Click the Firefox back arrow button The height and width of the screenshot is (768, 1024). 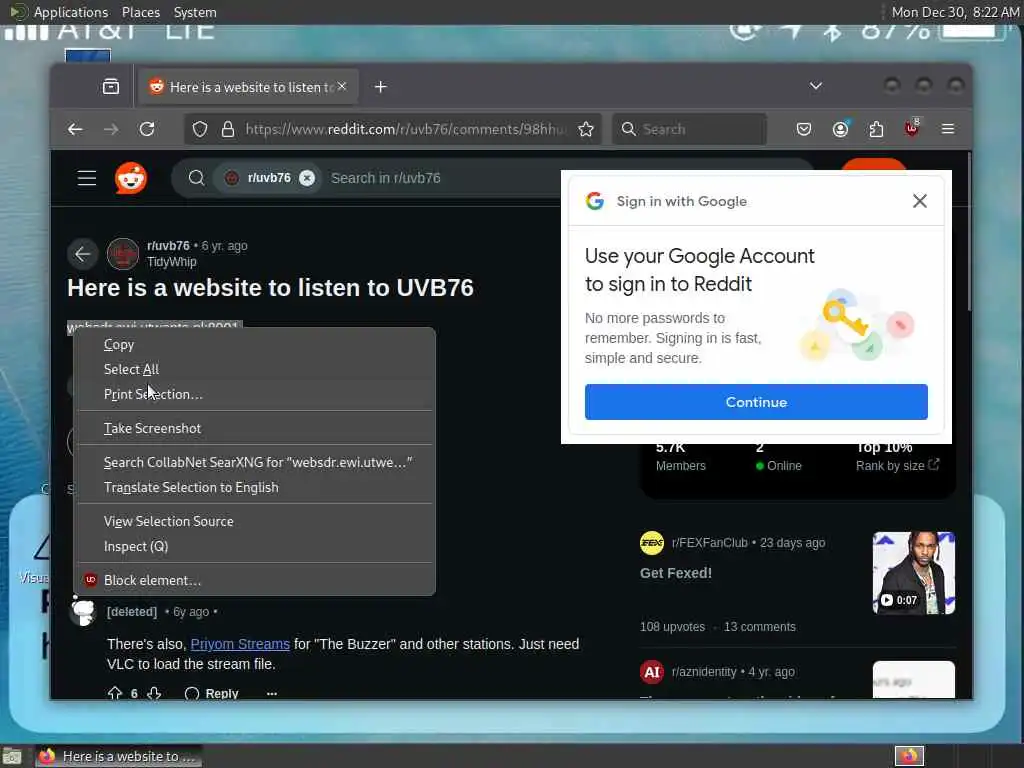coord(75,129)
